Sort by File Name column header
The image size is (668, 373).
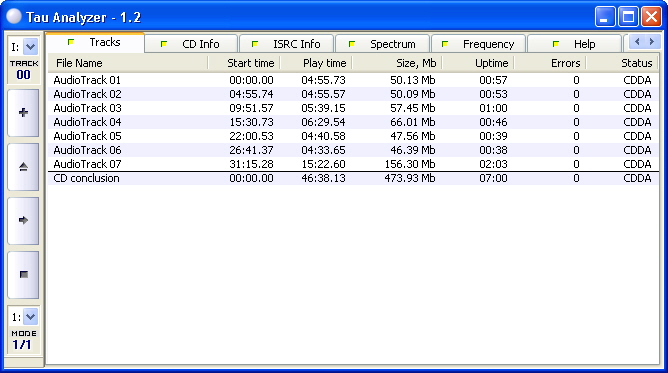click(x=127, y=63)
